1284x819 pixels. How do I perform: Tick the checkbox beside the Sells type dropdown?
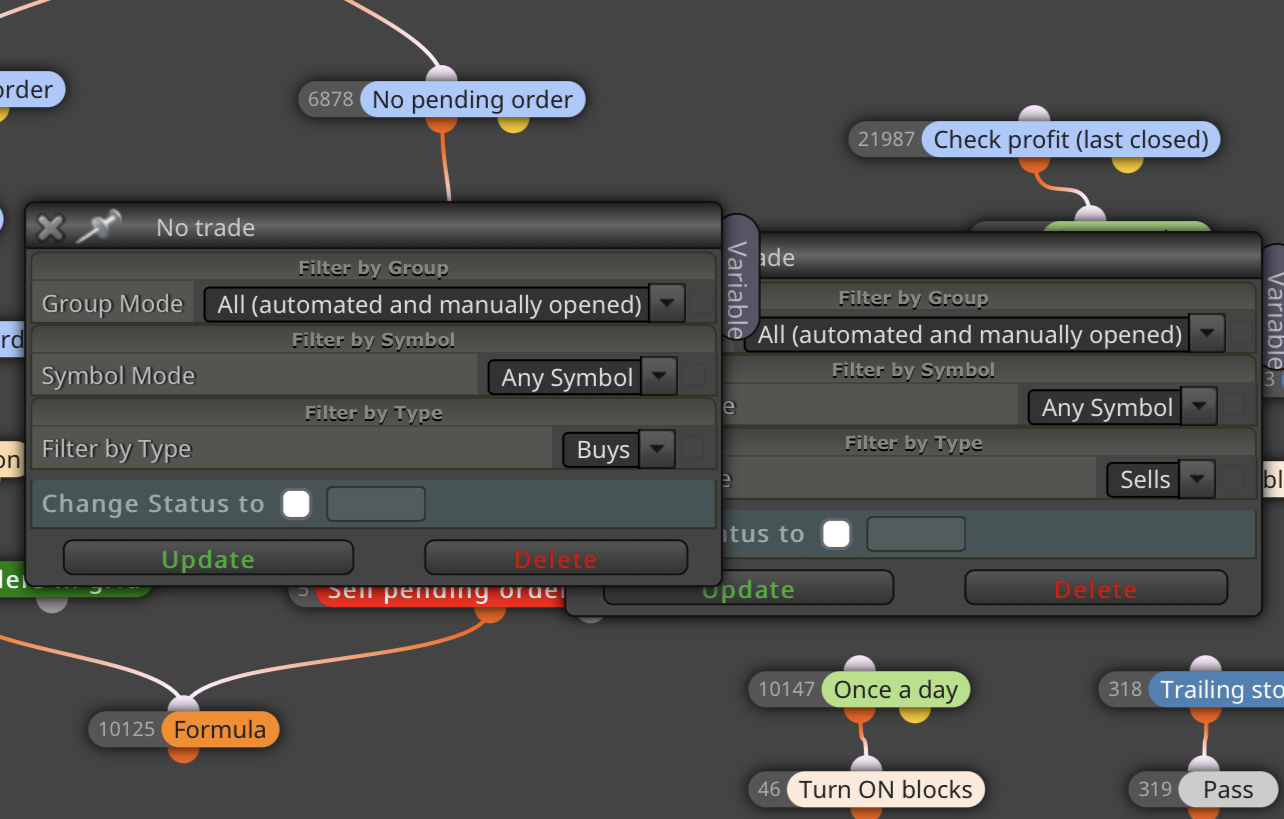click(1233, 478)
